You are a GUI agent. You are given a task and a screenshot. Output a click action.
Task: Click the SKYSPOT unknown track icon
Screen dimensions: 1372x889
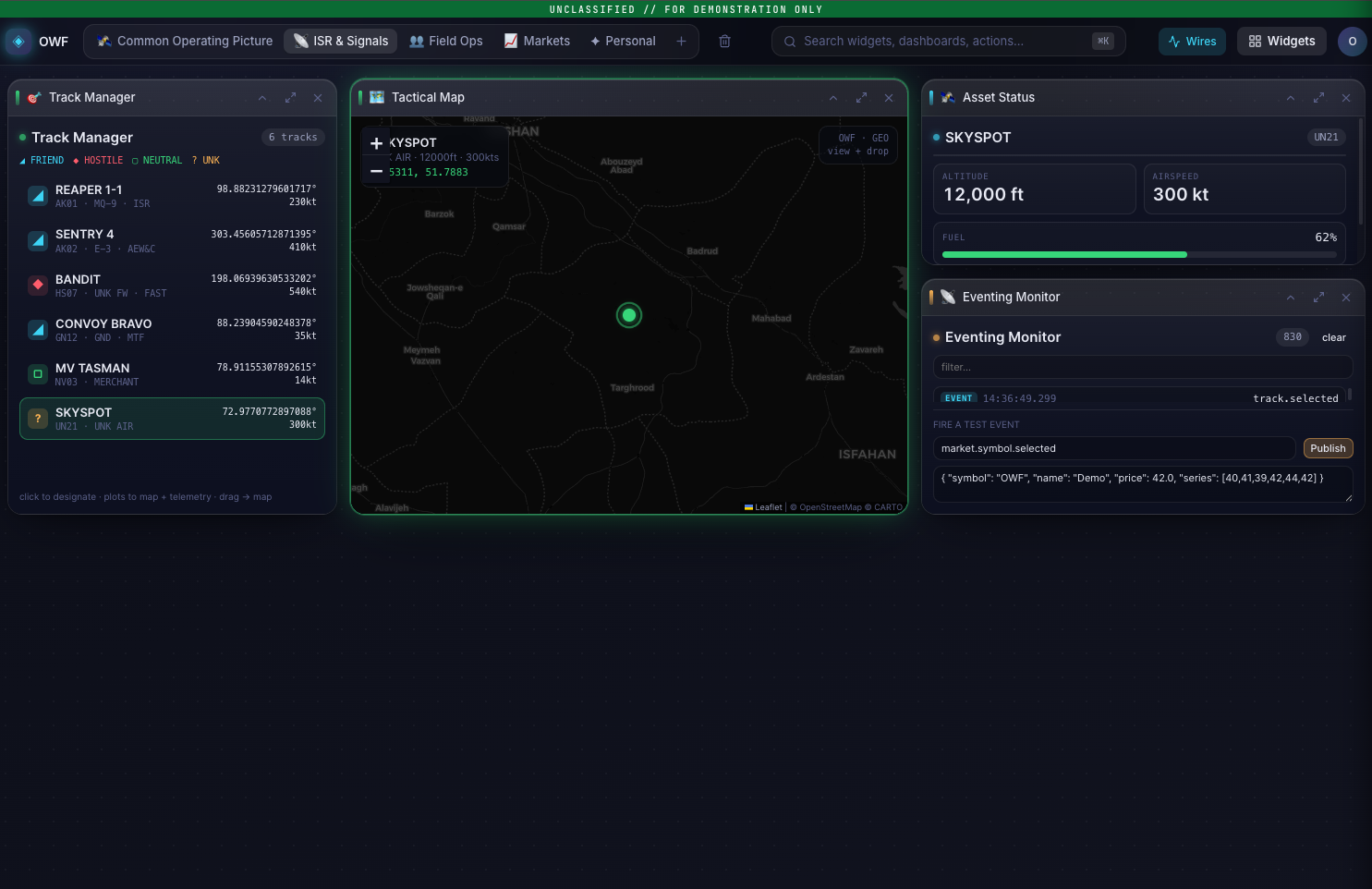coord(38,419)
